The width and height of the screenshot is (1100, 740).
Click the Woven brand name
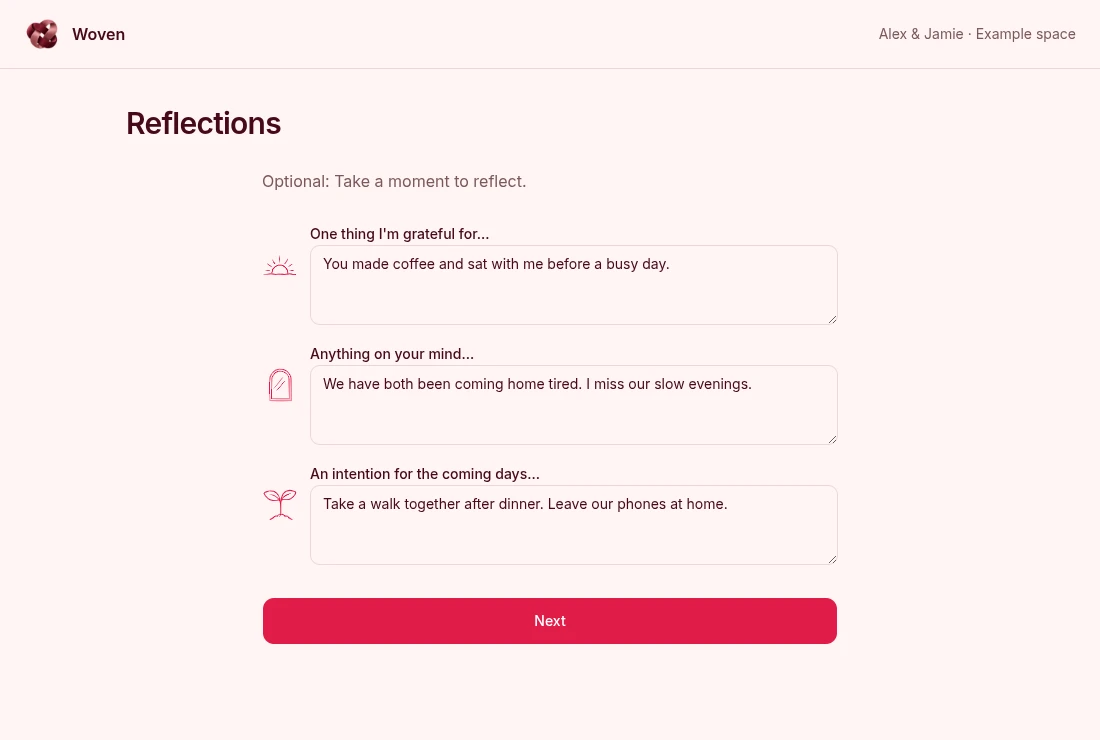click(x=98, y=34)
